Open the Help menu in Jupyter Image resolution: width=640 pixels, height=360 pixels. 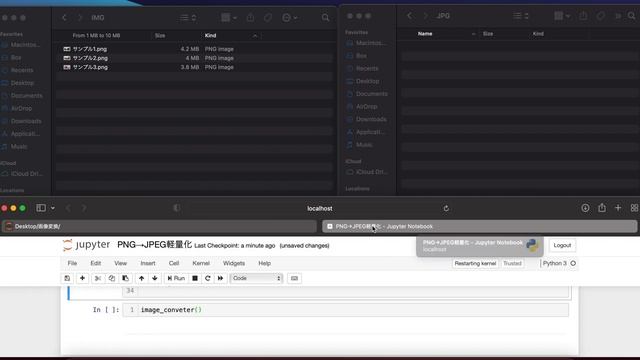(x=264, y=263)
